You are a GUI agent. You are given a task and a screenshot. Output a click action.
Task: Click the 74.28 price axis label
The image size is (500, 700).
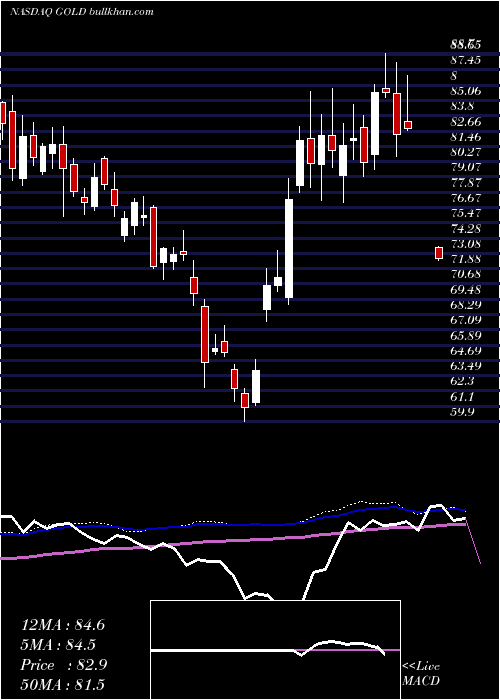pos(466,228)
